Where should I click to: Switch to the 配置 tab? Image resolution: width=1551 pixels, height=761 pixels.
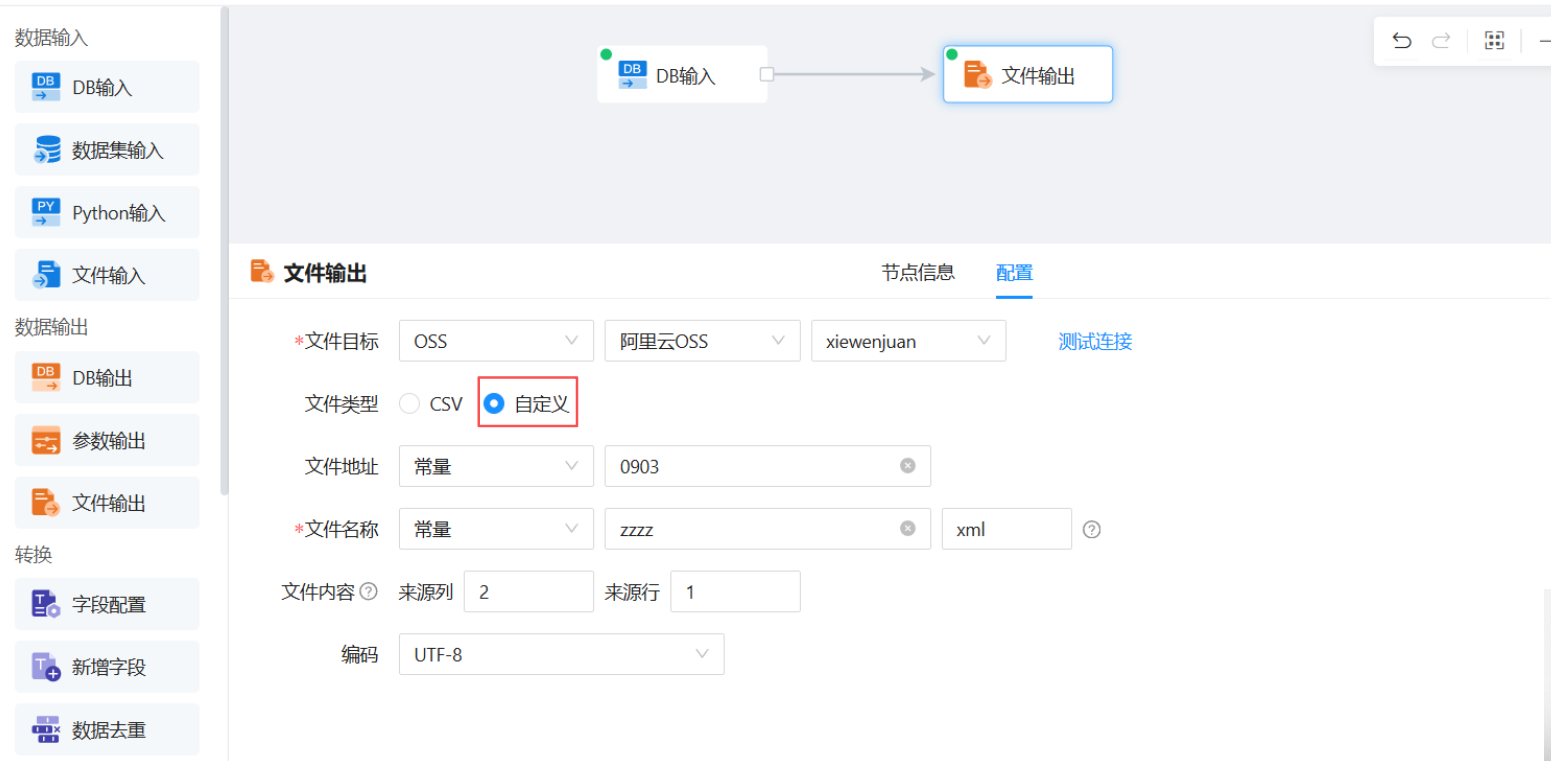tap(1014, 272)
